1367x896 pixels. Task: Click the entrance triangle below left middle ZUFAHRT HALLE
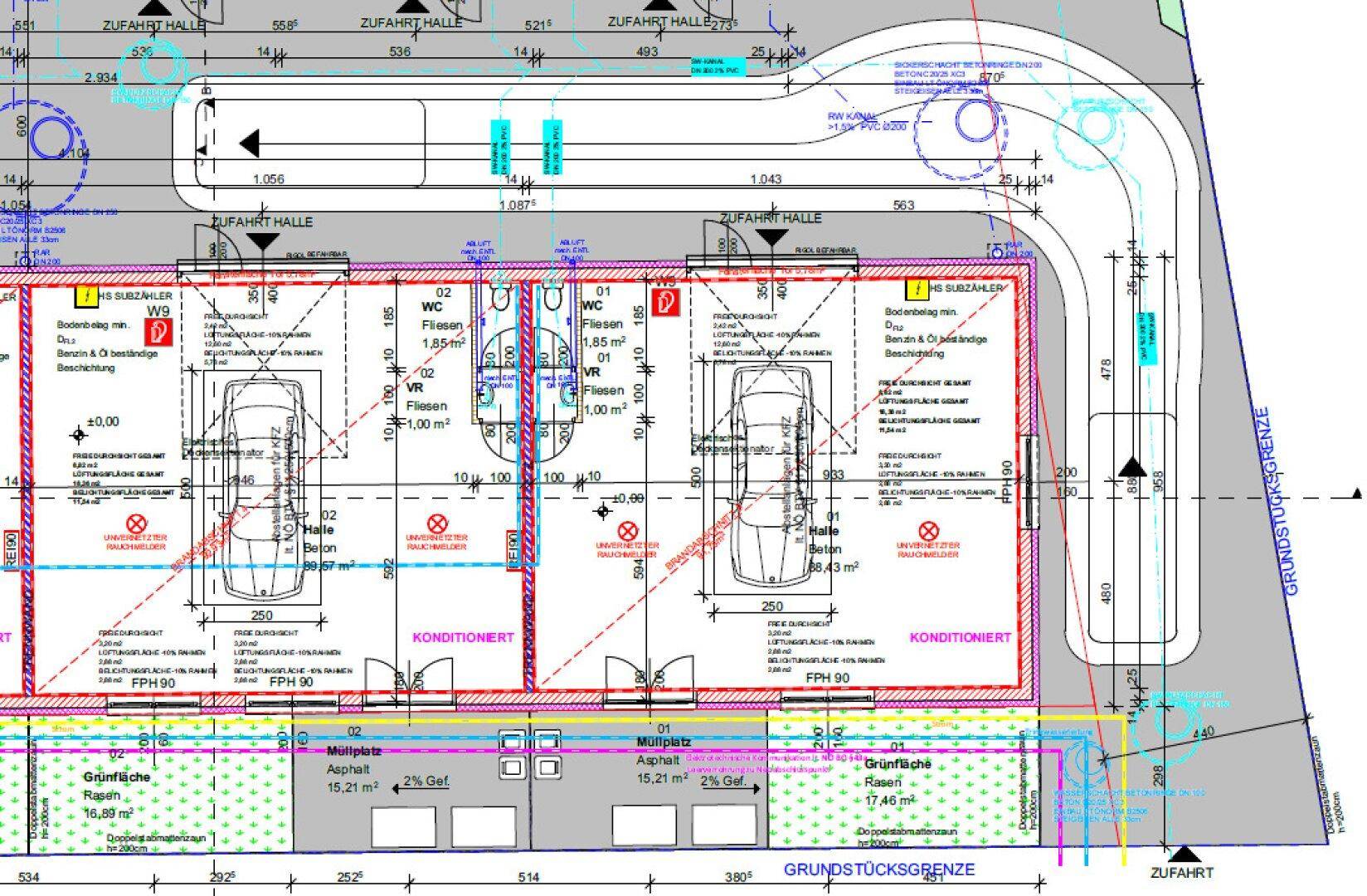click(264, 241)
